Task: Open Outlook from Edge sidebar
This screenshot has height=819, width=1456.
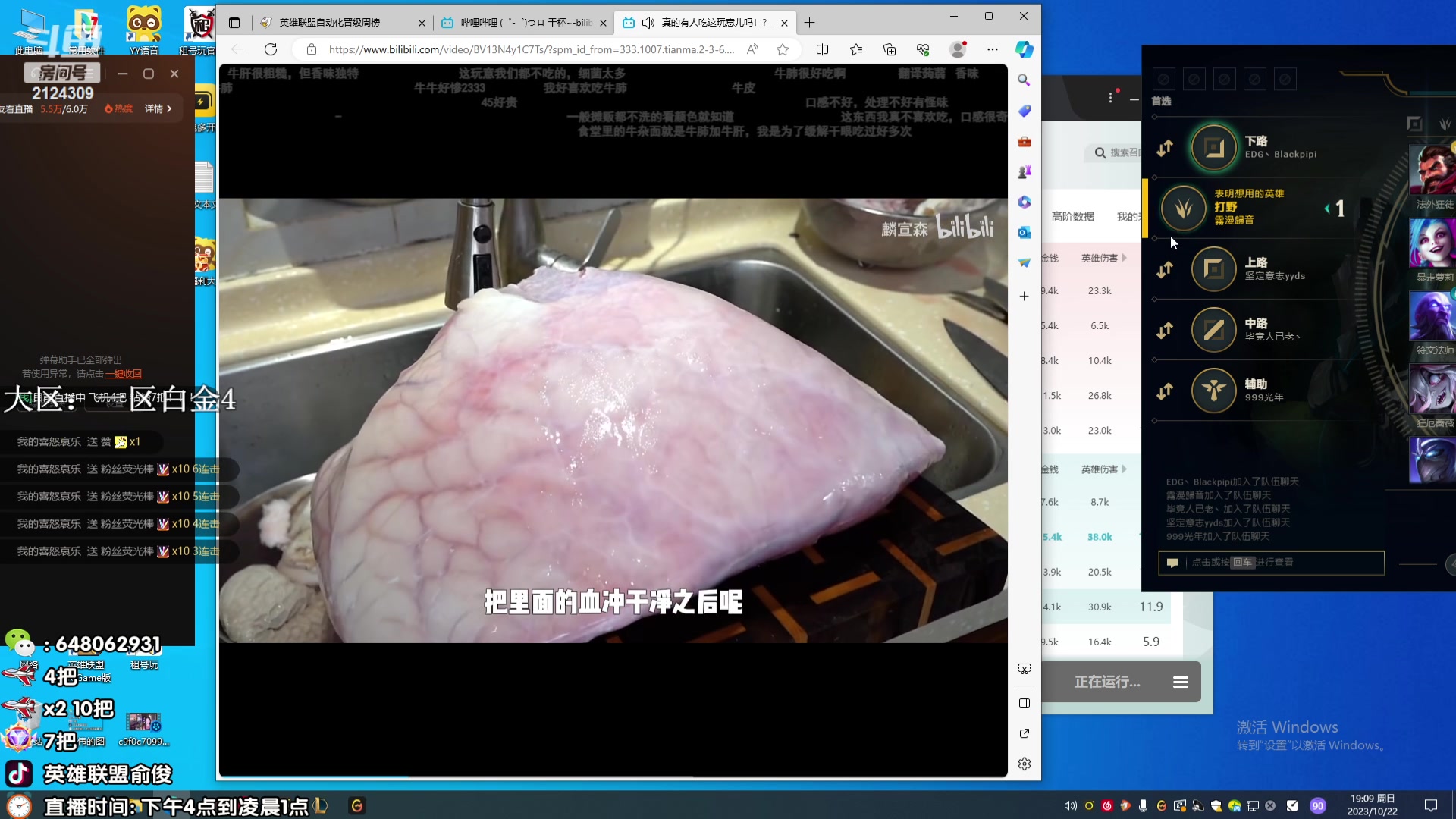Action: pos(1024,232)
